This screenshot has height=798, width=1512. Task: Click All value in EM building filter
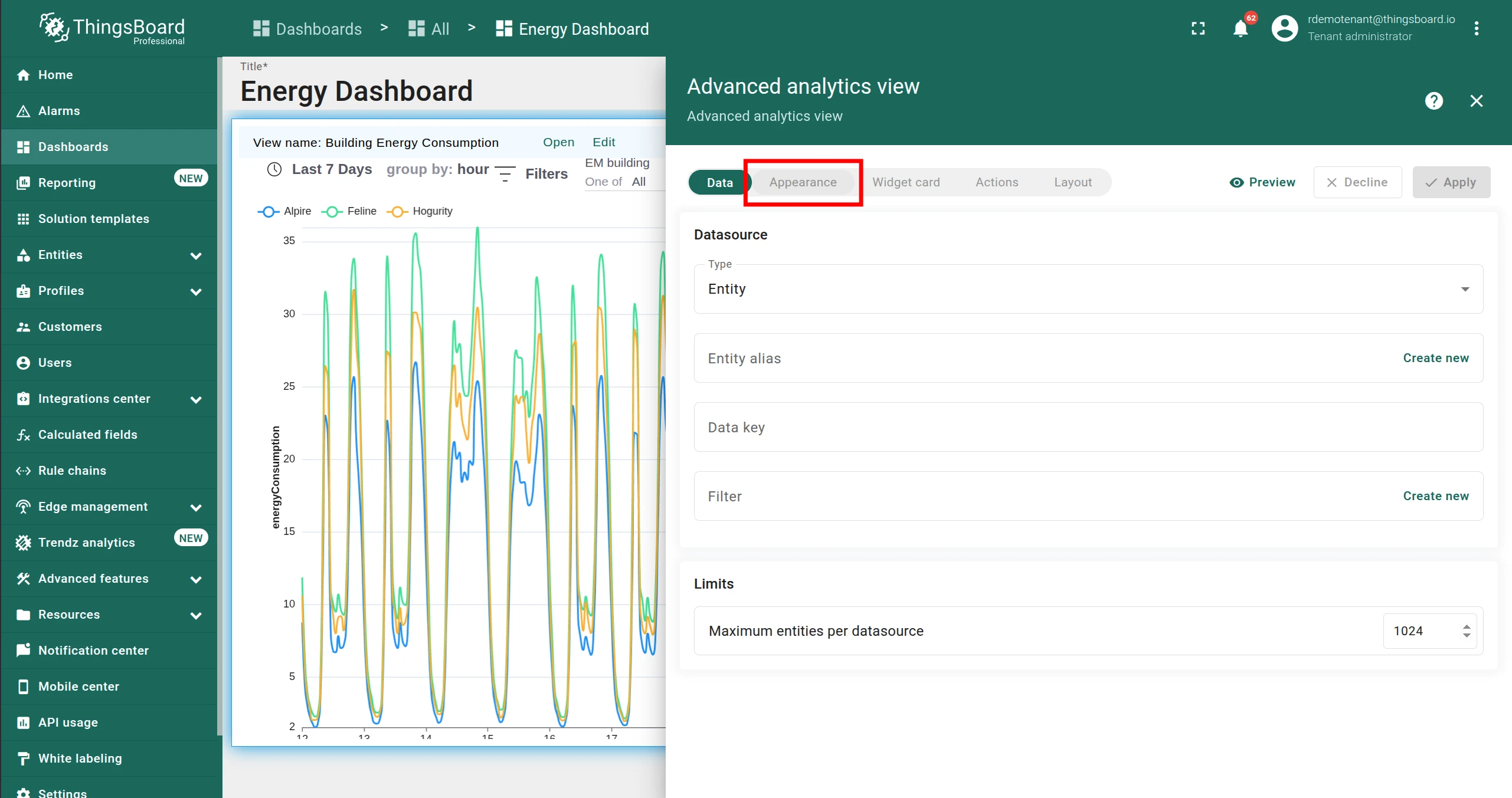coord(639,182)
